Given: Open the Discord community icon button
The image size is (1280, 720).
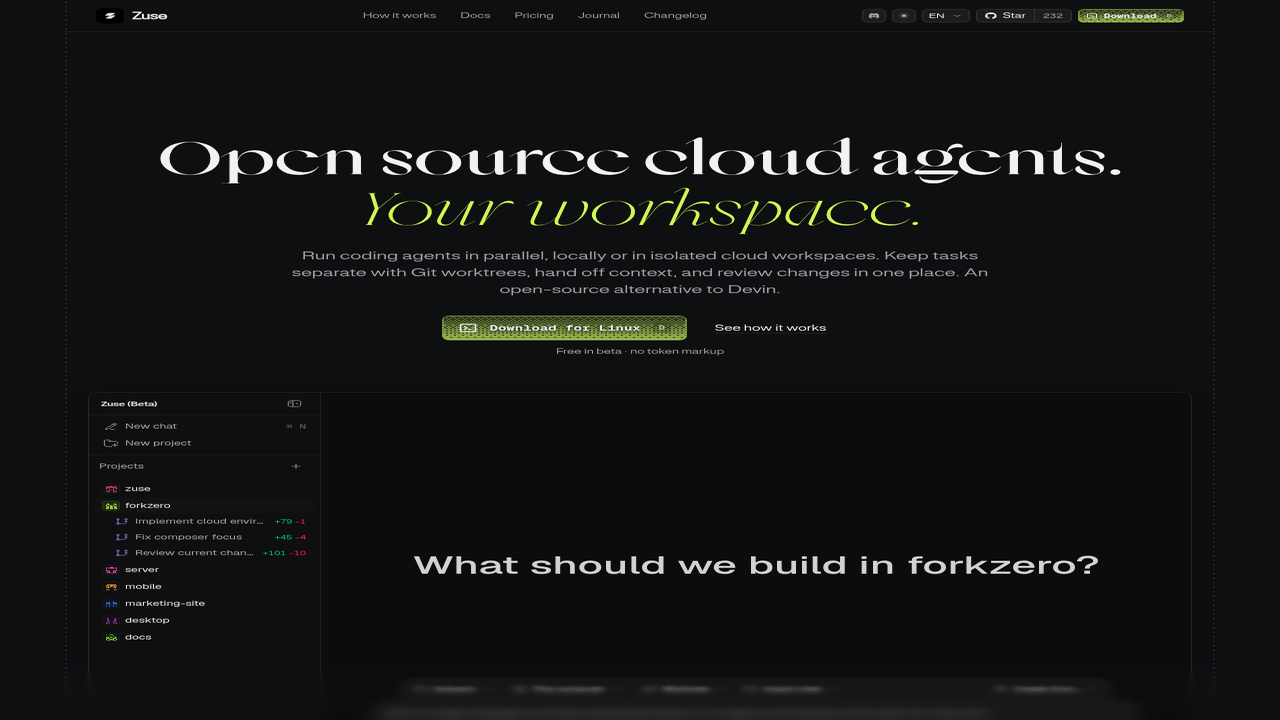Looking at the screenshot, I should tap(874, 16).
